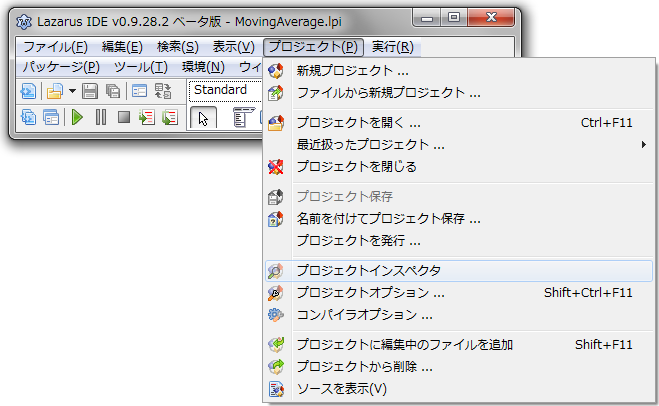The width and height of the screenshot is (659, 406).
Task: Open the 検索(S) menu
Action: pos(178,47)
